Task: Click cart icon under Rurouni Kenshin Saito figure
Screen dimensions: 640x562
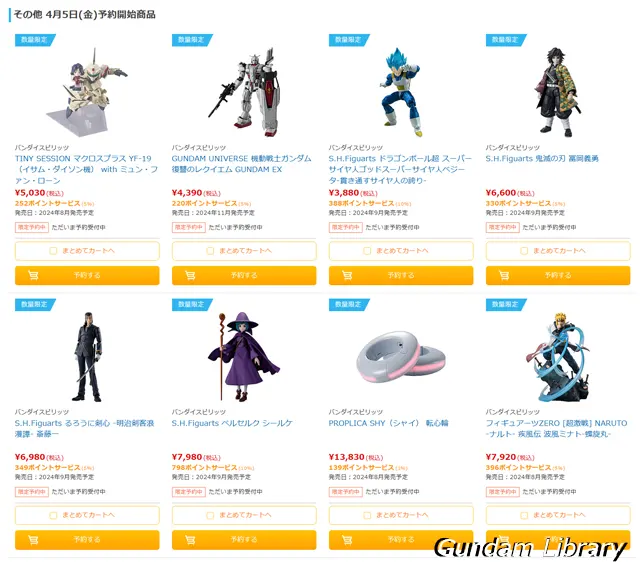Action: click(x=33, y=540)
